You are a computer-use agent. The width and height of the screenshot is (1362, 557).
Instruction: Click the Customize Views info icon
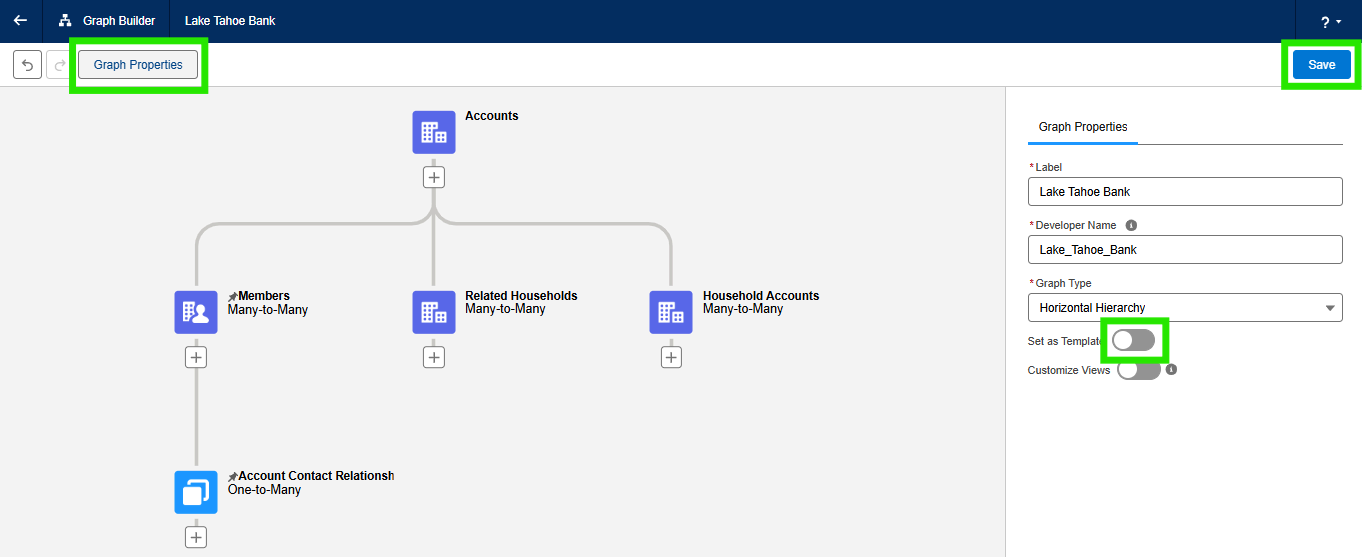(x=1171, y=369)
